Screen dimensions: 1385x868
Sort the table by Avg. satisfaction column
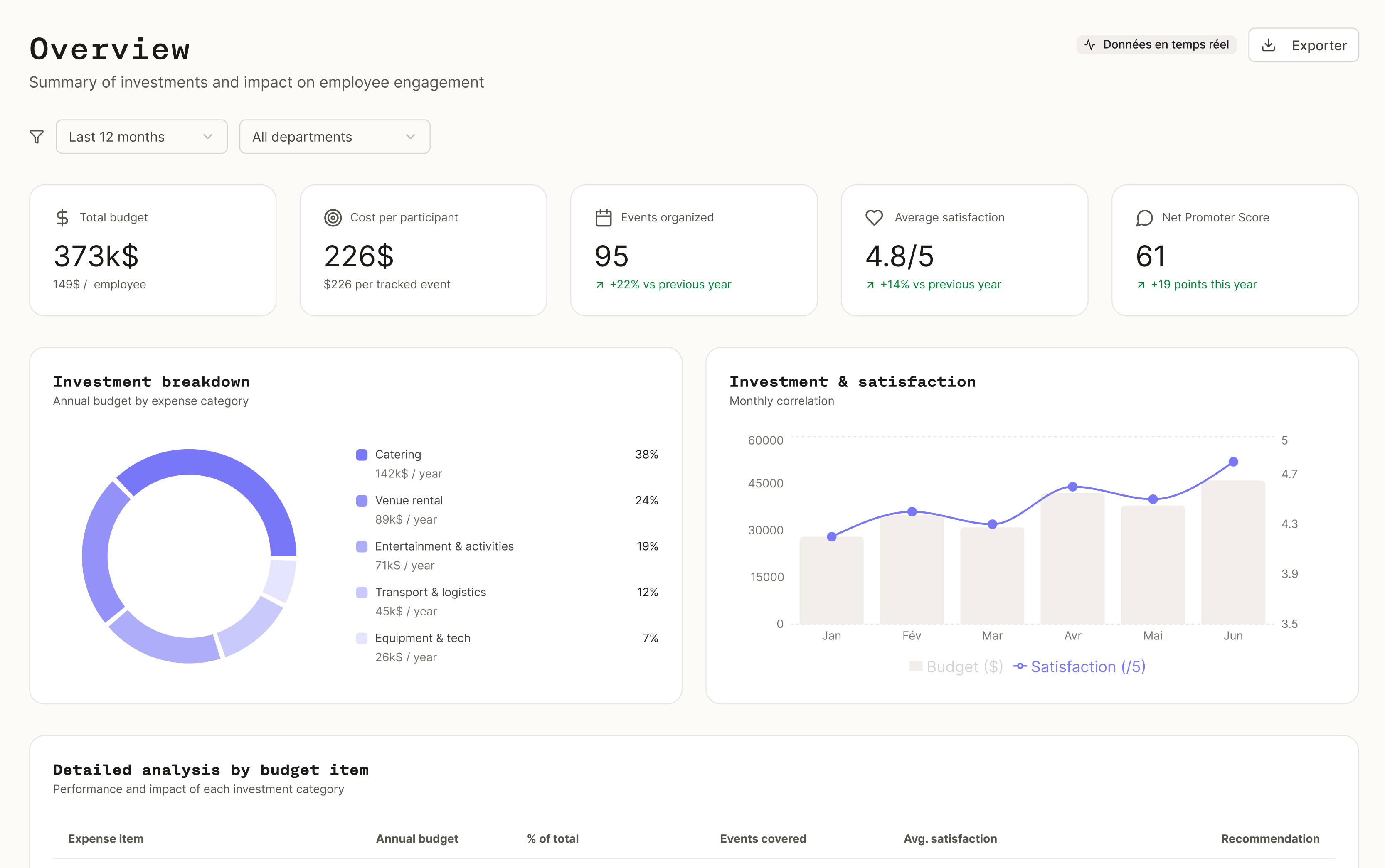coord(950,838)
